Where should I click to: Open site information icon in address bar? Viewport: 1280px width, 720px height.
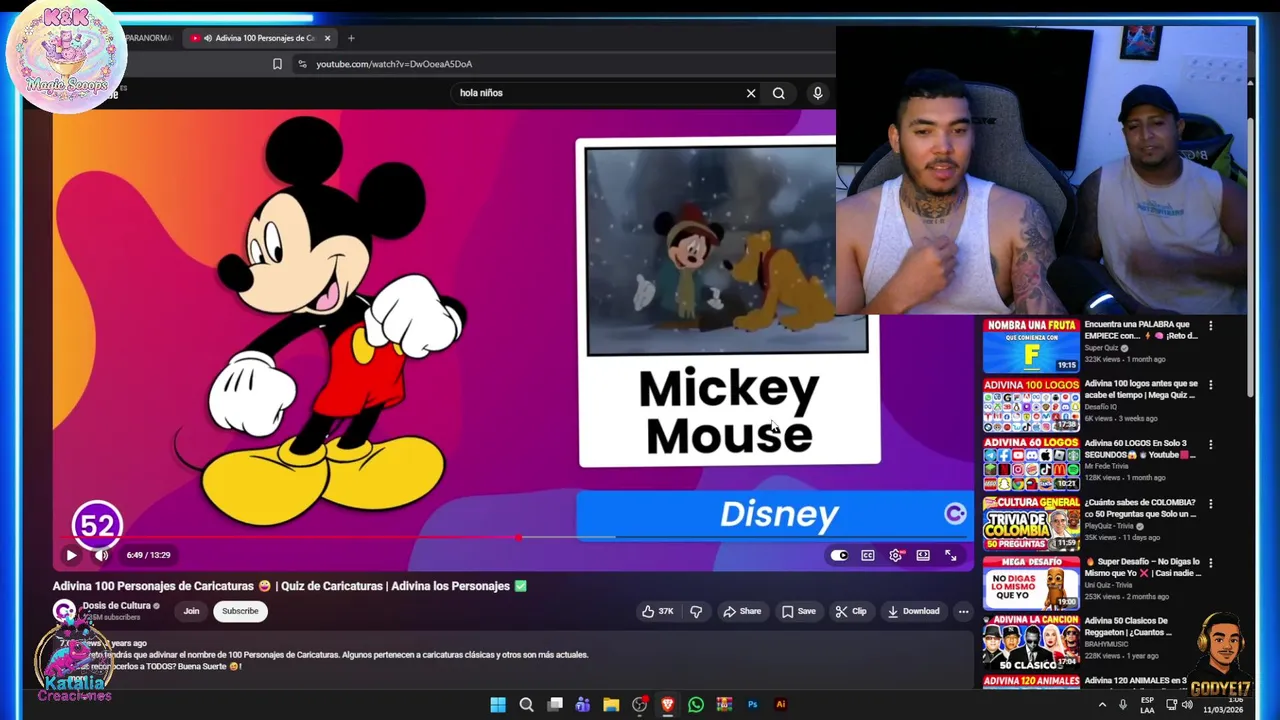tap(302, 64)
